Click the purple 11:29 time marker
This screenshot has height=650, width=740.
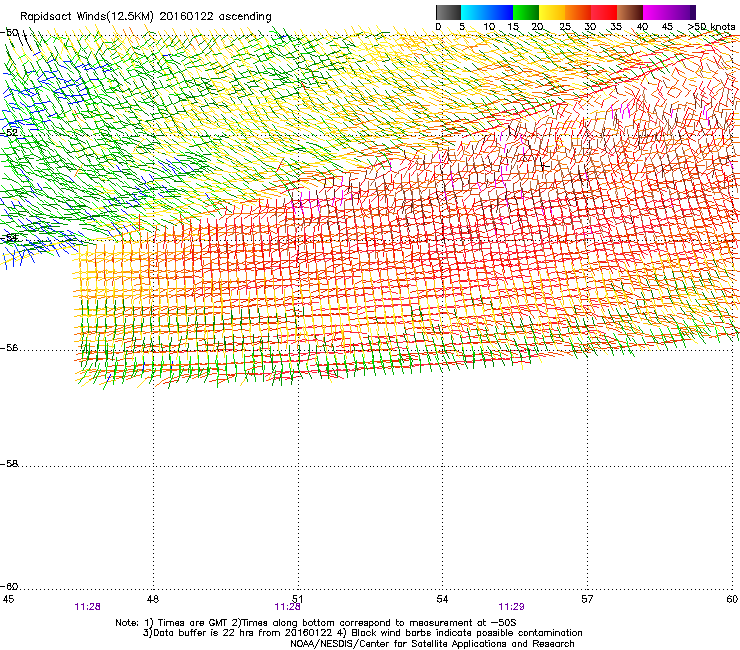click(512, 607)
